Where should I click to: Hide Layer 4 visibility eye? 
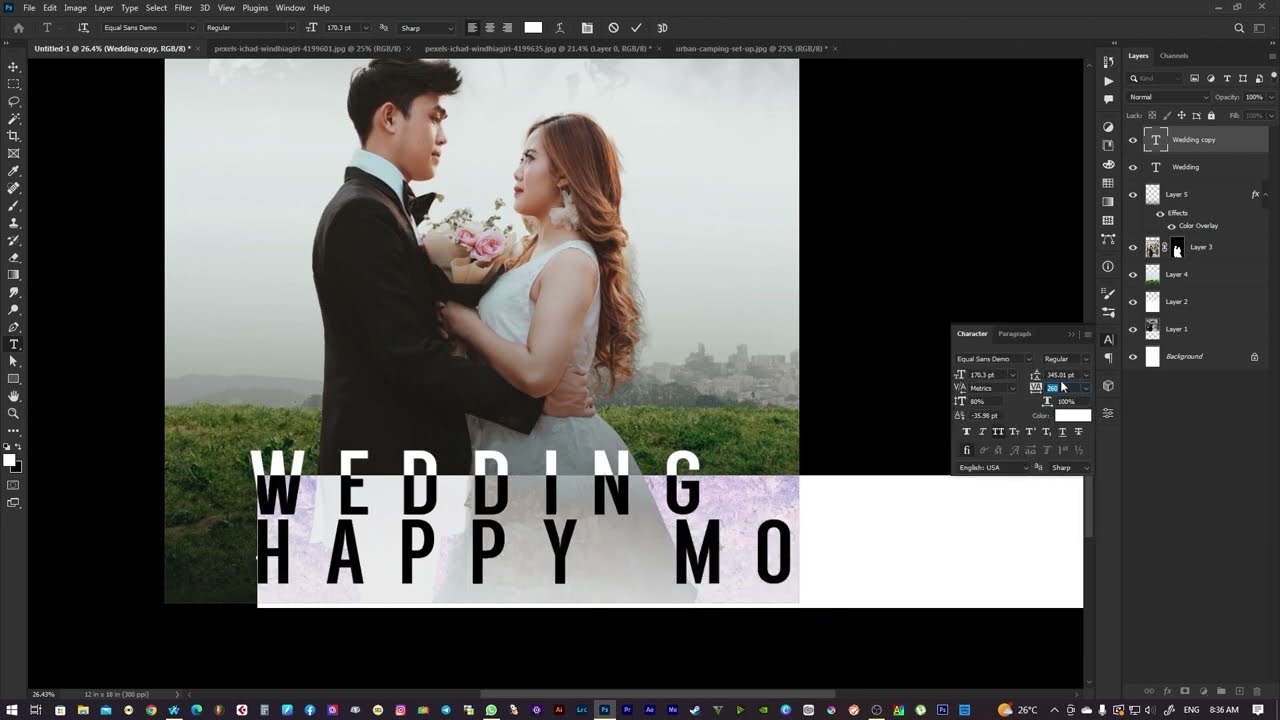pyautogui.click(x=1133, y=274)
